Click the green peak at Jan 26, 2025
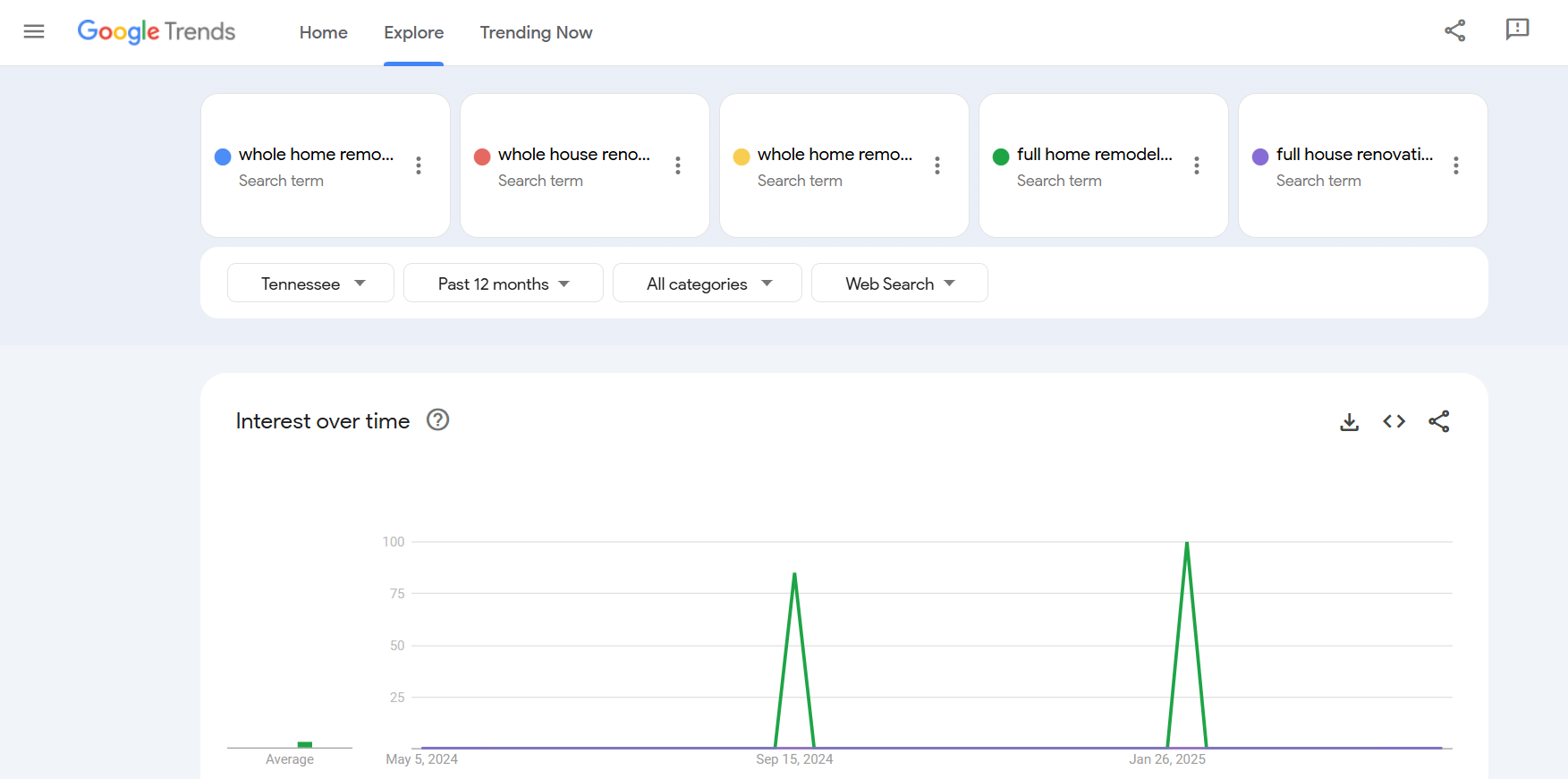This screenshot has height=779, width=1568. (x=1187, y=544)
